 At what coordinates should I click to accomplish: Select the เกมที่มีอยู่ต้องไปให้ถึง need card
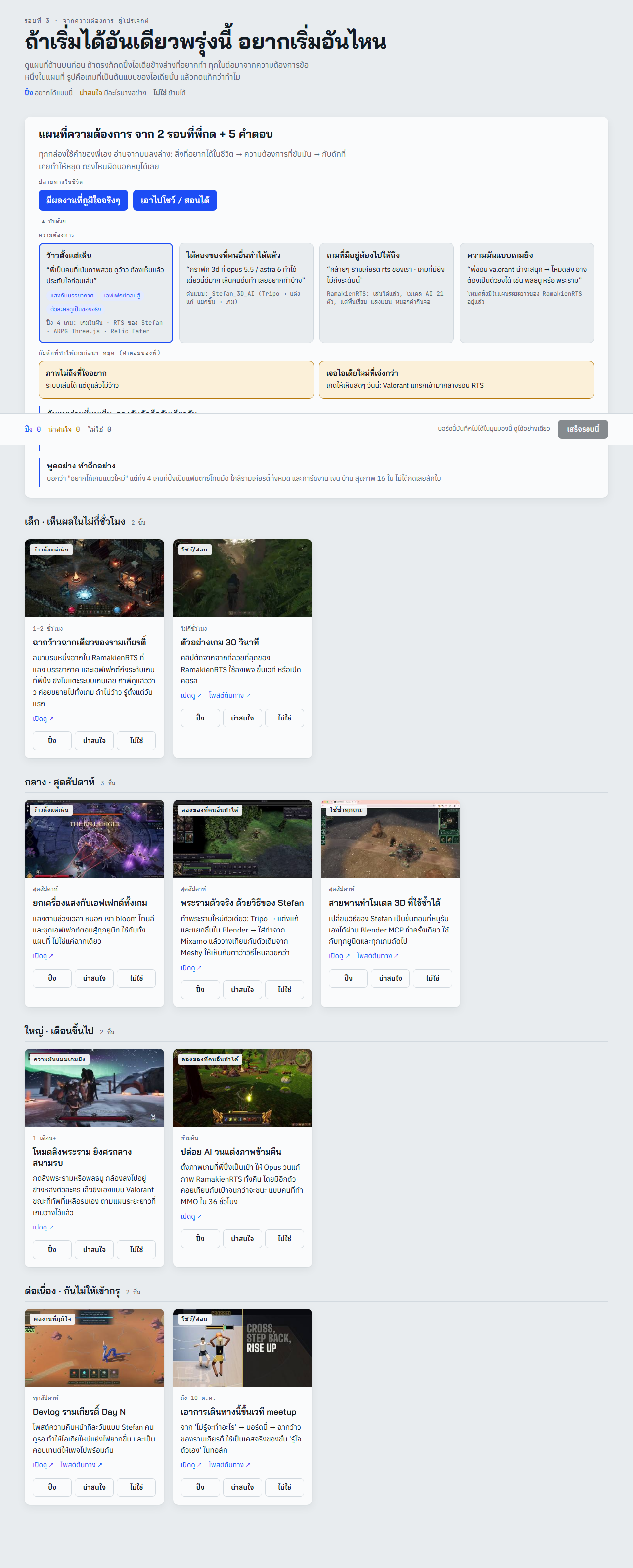[x=386, y=293]
